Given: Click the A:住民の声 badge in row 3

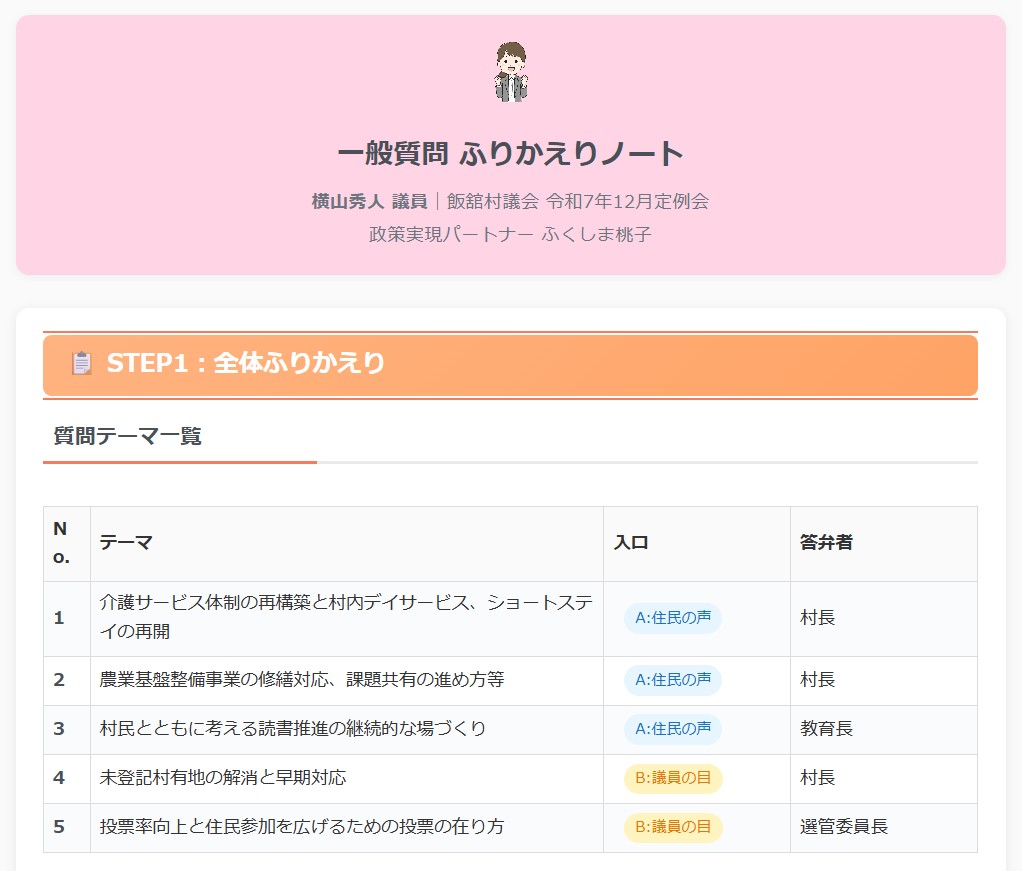Looking at the screenshot, I should pyautogui.click(x=672, y=729).
